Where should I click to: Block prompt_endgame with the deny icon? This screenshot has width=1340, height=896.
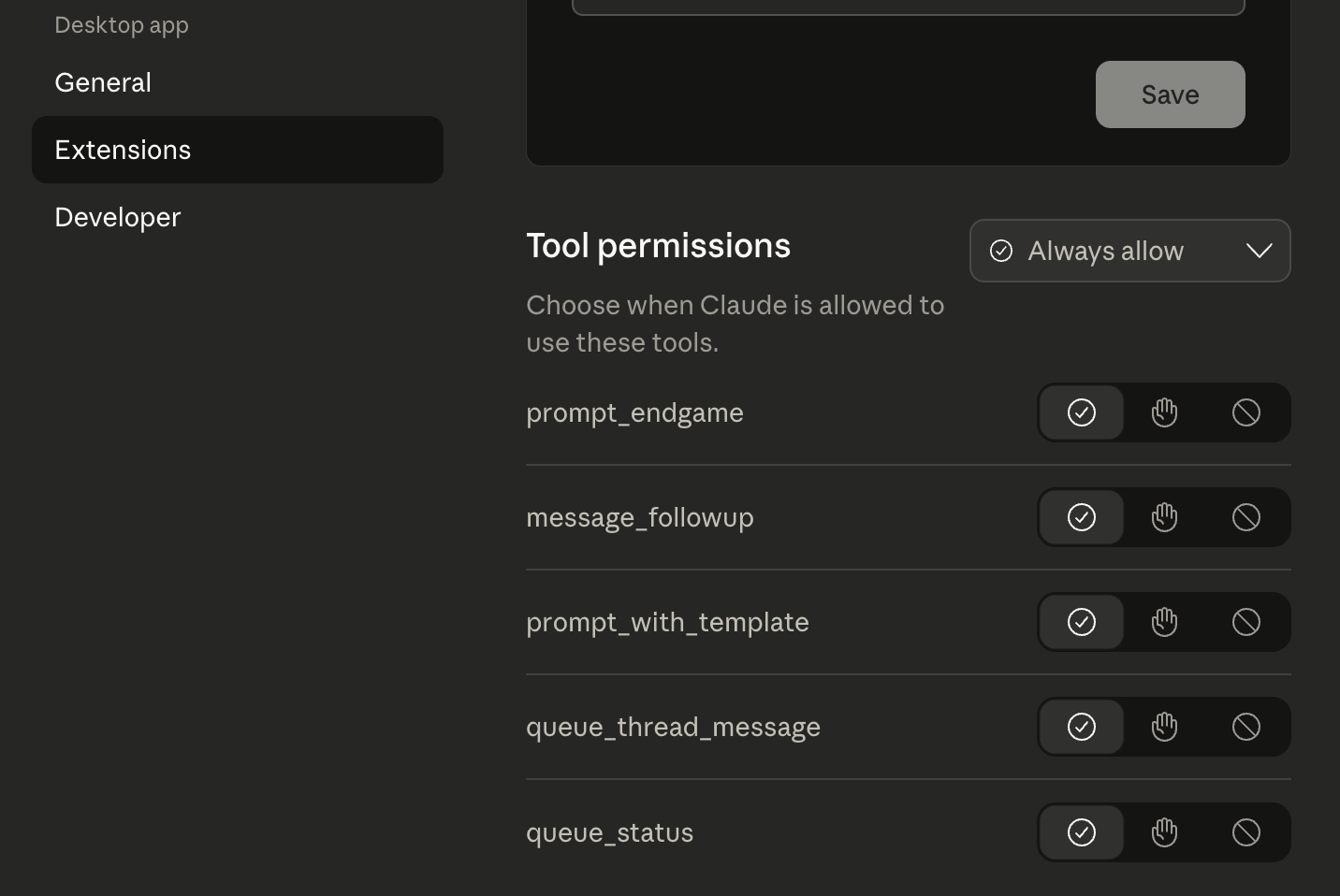1246,412
